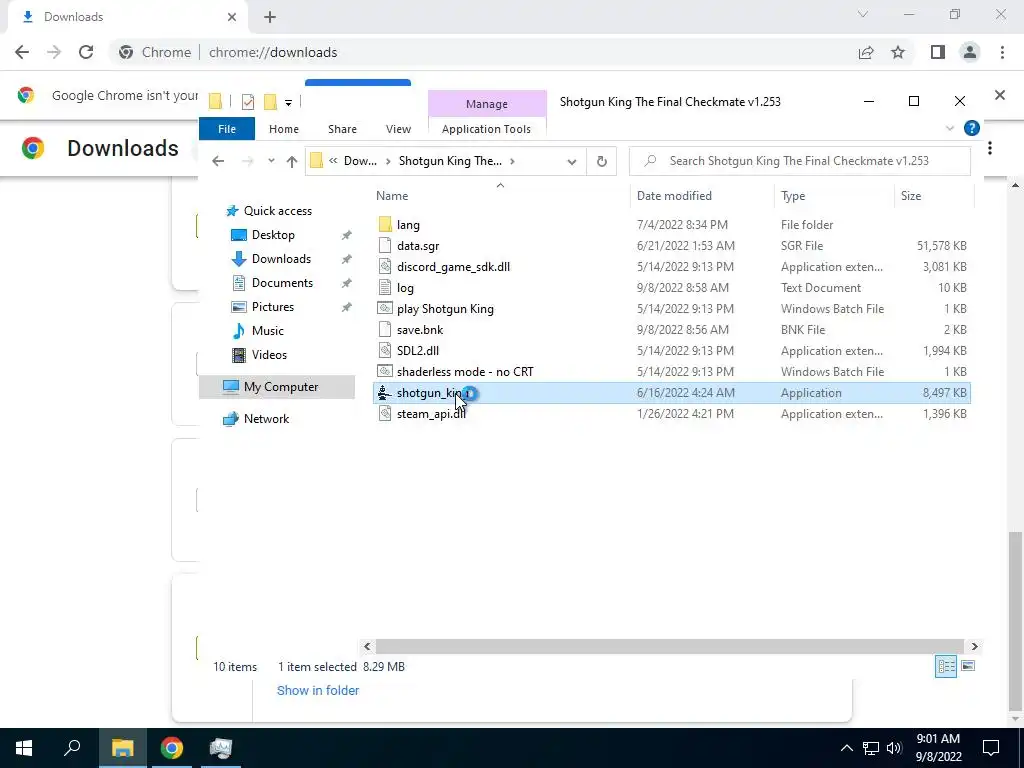Screen dimensions: 1024x768
Task: Select SDL2.dll file
Action: [x=418, y=350]
